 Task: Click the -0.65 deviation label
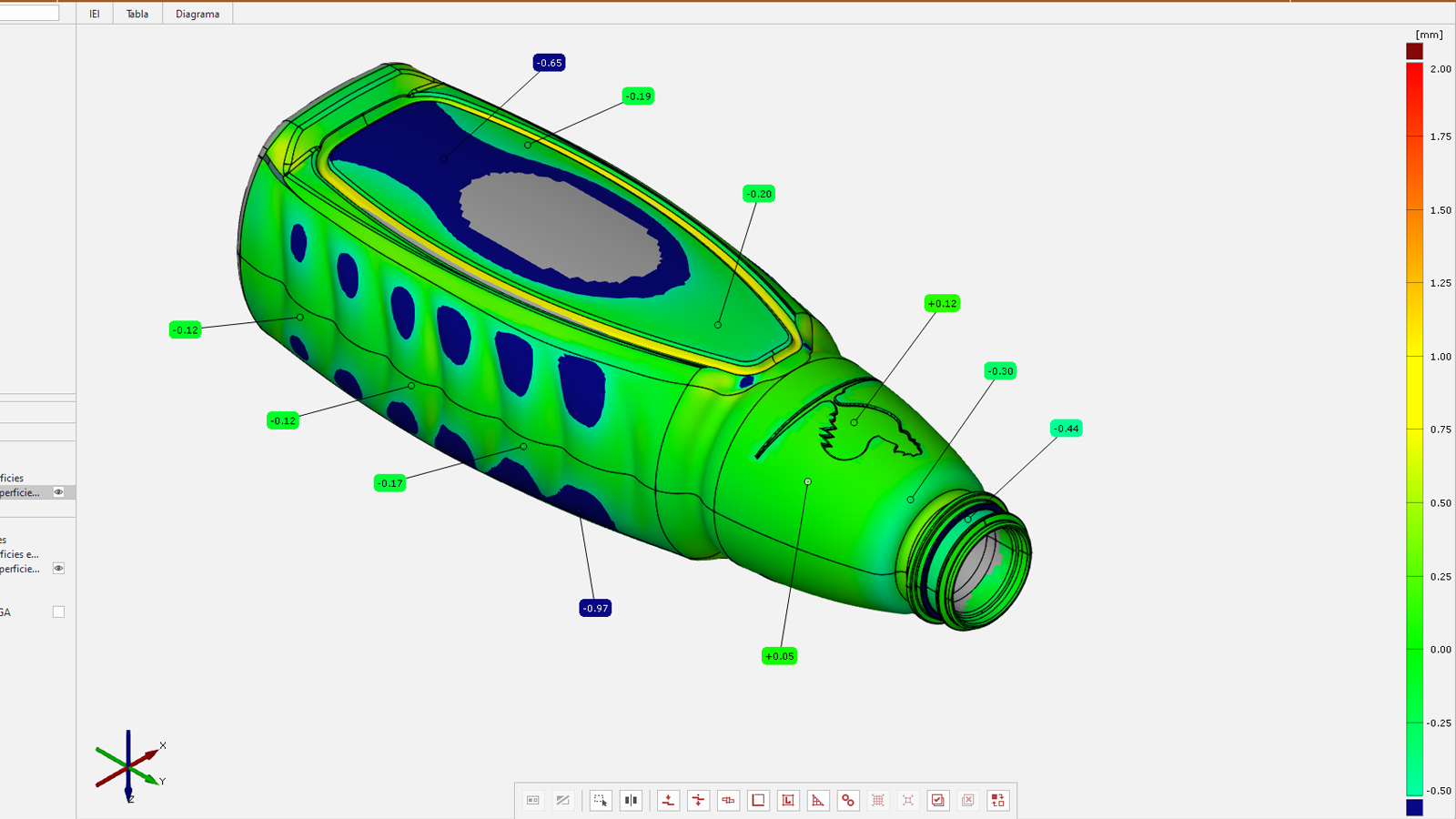coord(549,63)
